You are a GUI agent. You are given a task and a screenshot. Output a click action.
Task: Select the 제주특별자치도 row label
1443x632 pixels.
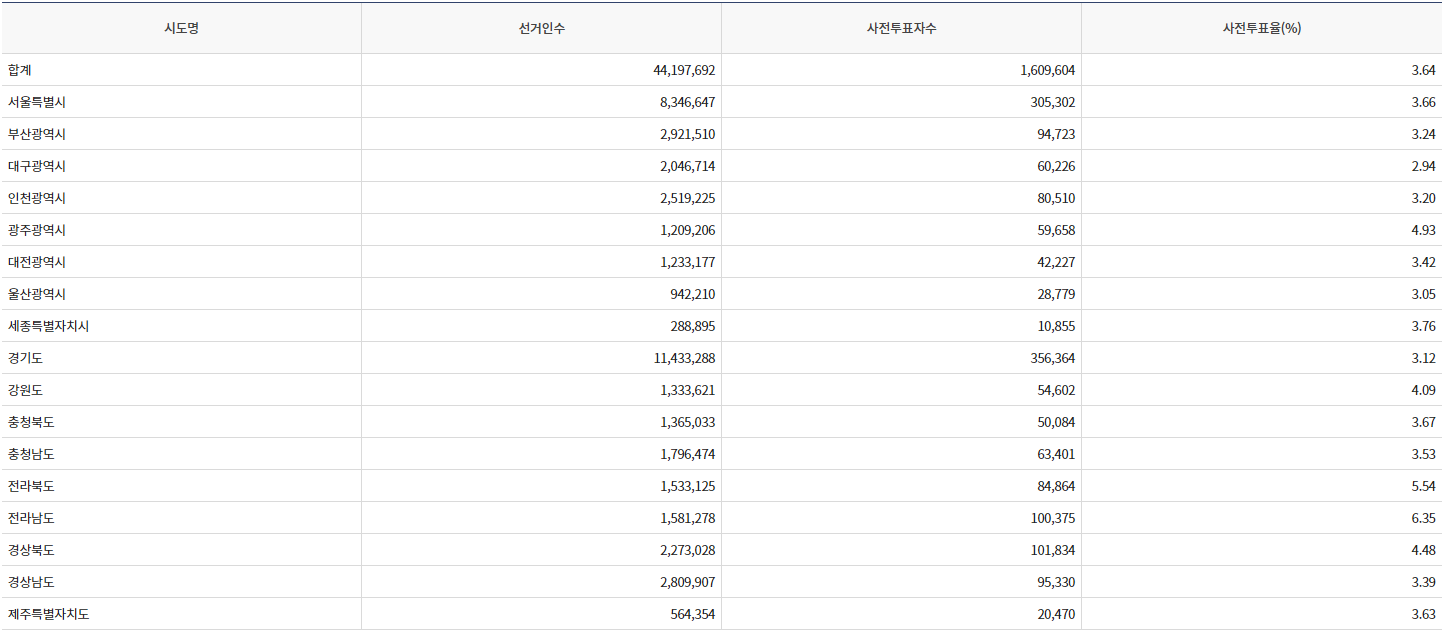[x=48, y=614]
